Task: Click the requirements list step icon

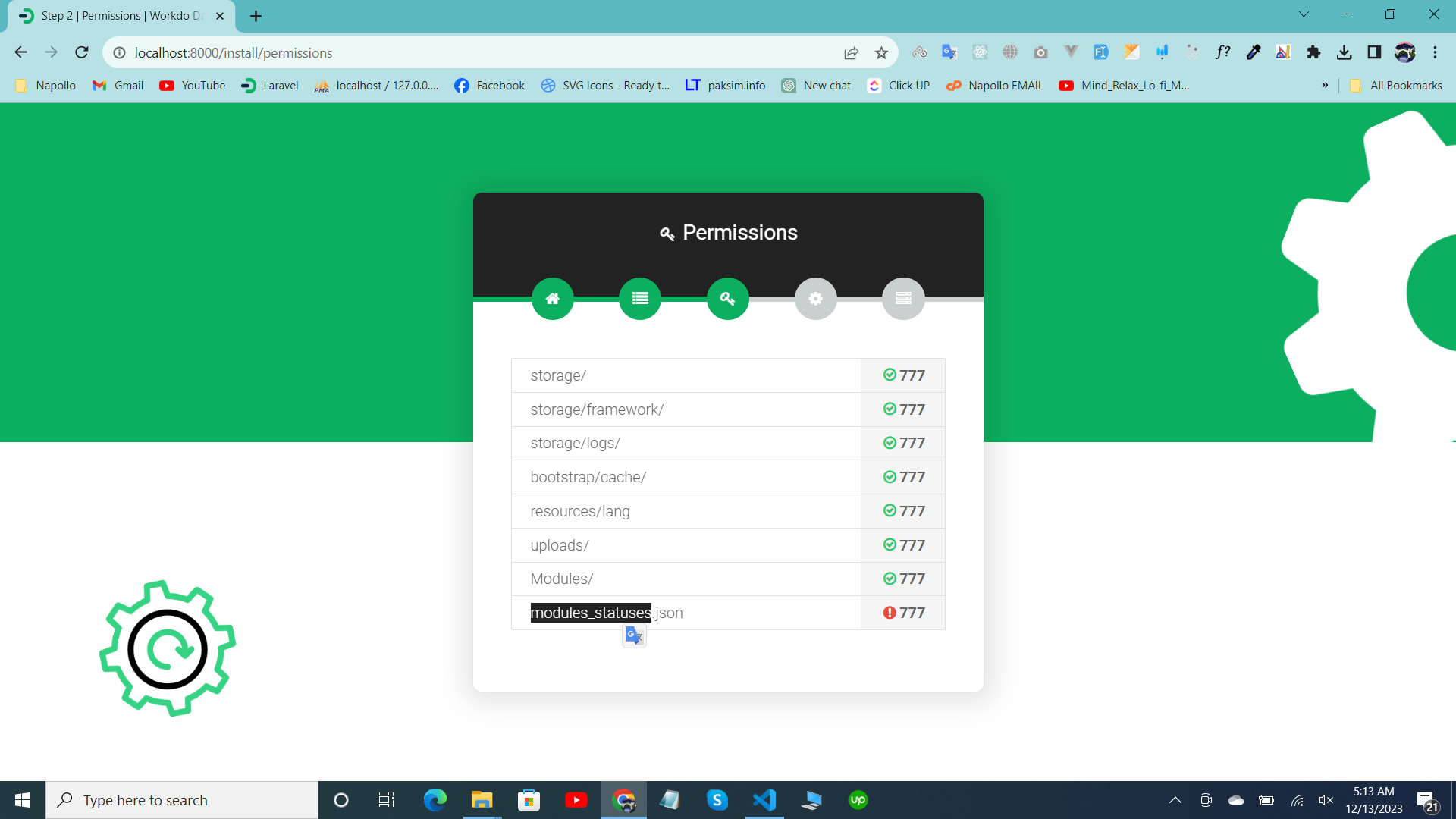Action: pyautogui.click(x=640, y=299)
